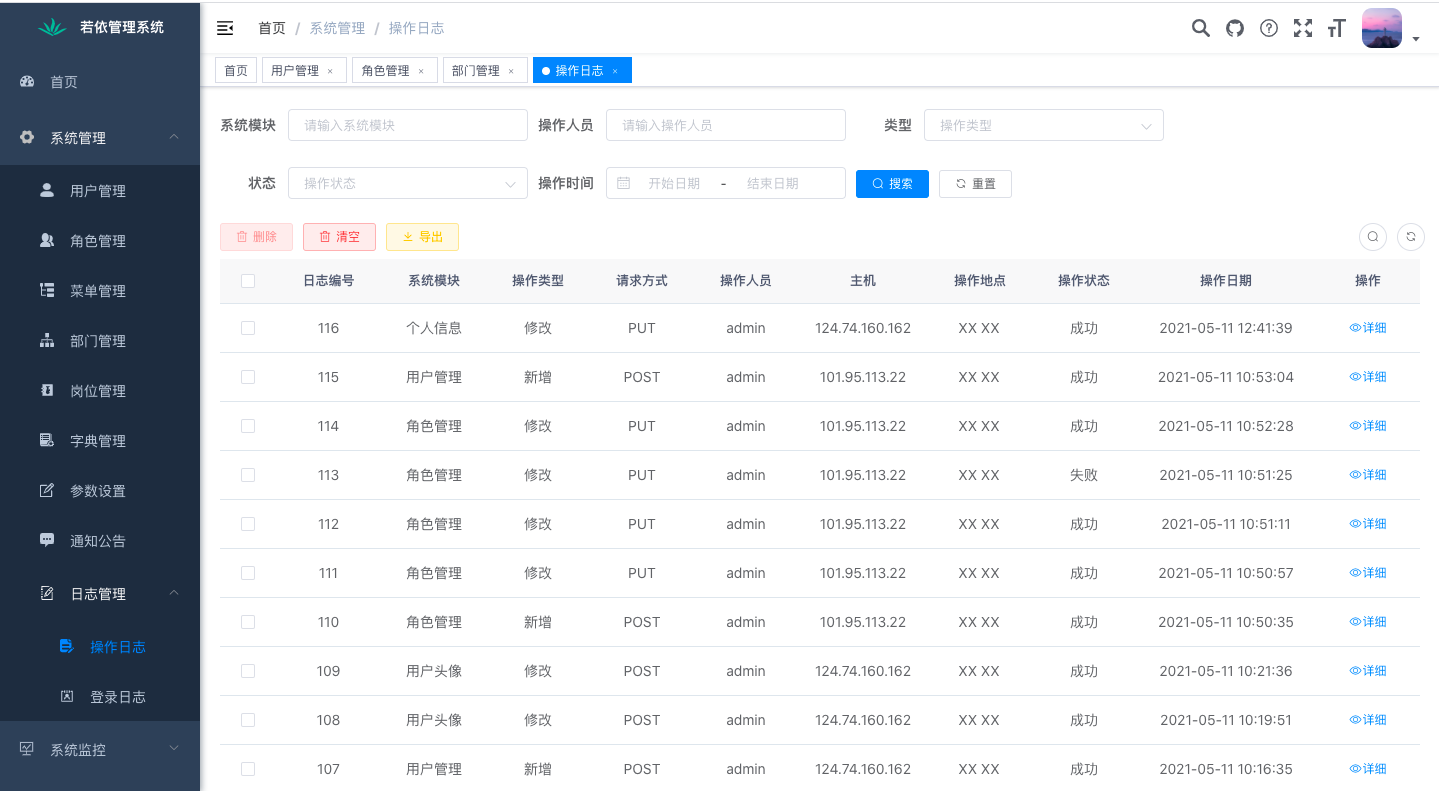Focus the 系统模块 input field
Image resolution: width=1439 pixels, height=791 pixels.
pos(408,125)
